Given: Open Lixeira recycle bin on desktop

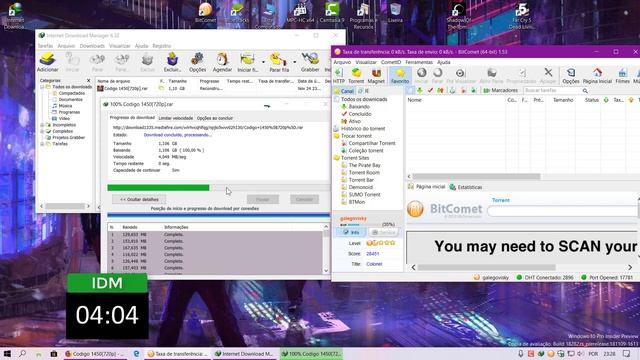Looking at the screenshot, I should tap(395, 12).
